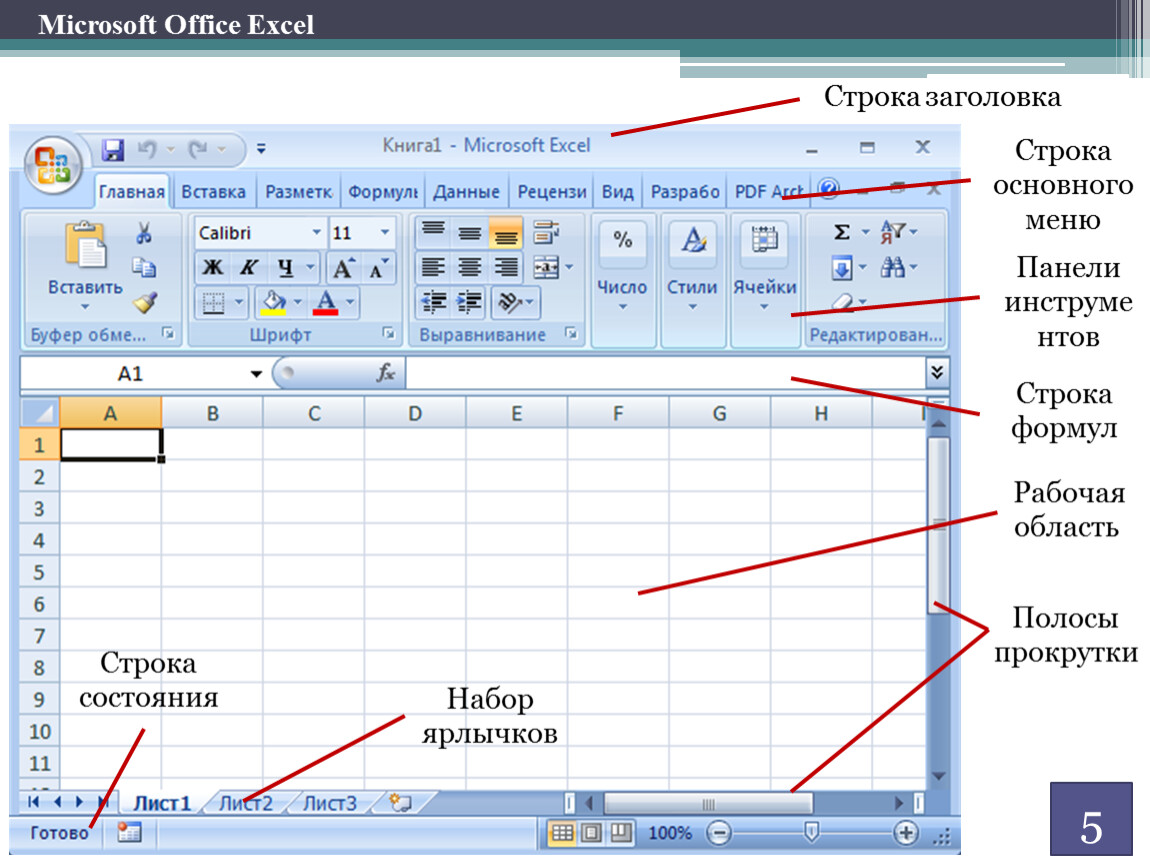The height and width of the screenshot is (864, 1150).
Task: Click the AutoSum sigma icon
Action: 842,233
